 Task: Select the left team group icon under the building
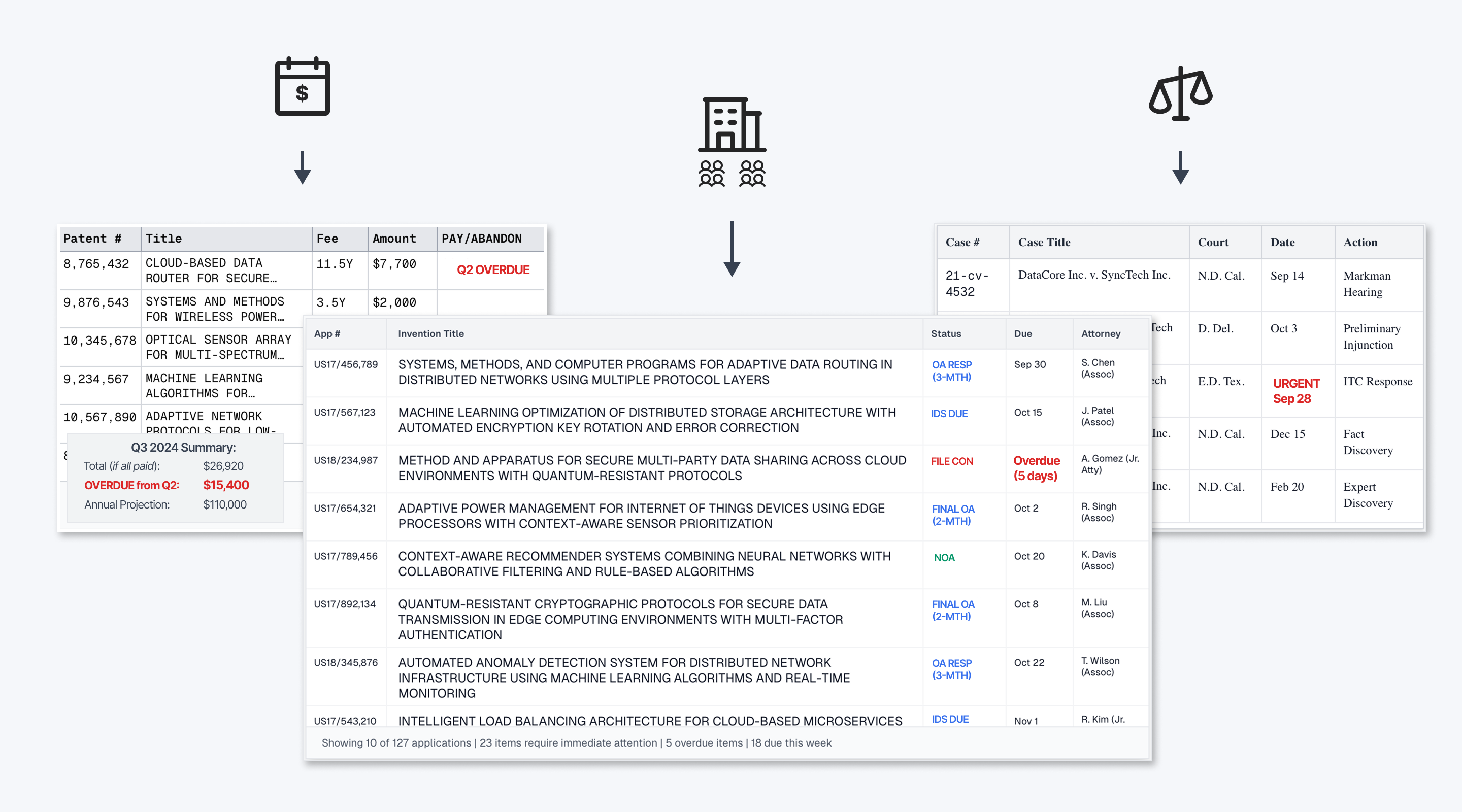711,173
